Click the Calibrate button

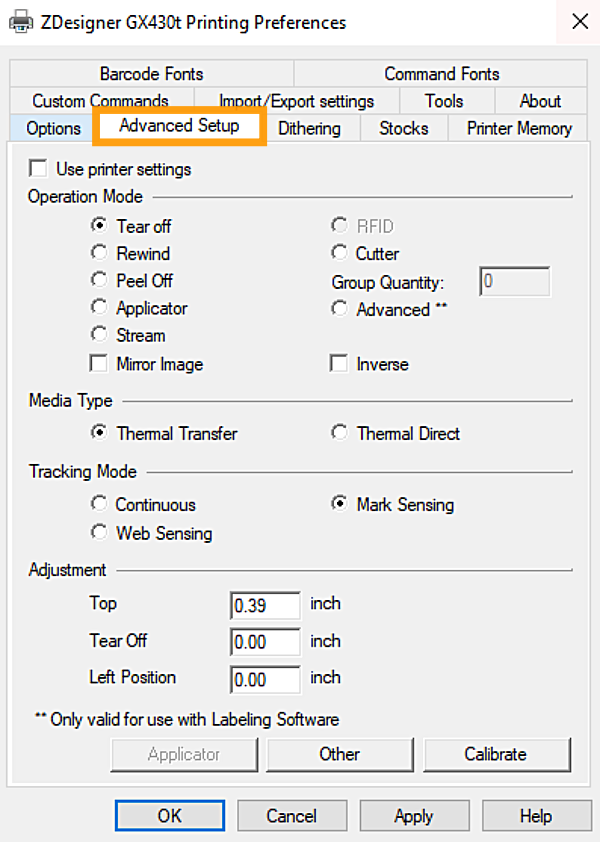pos(496,754)
